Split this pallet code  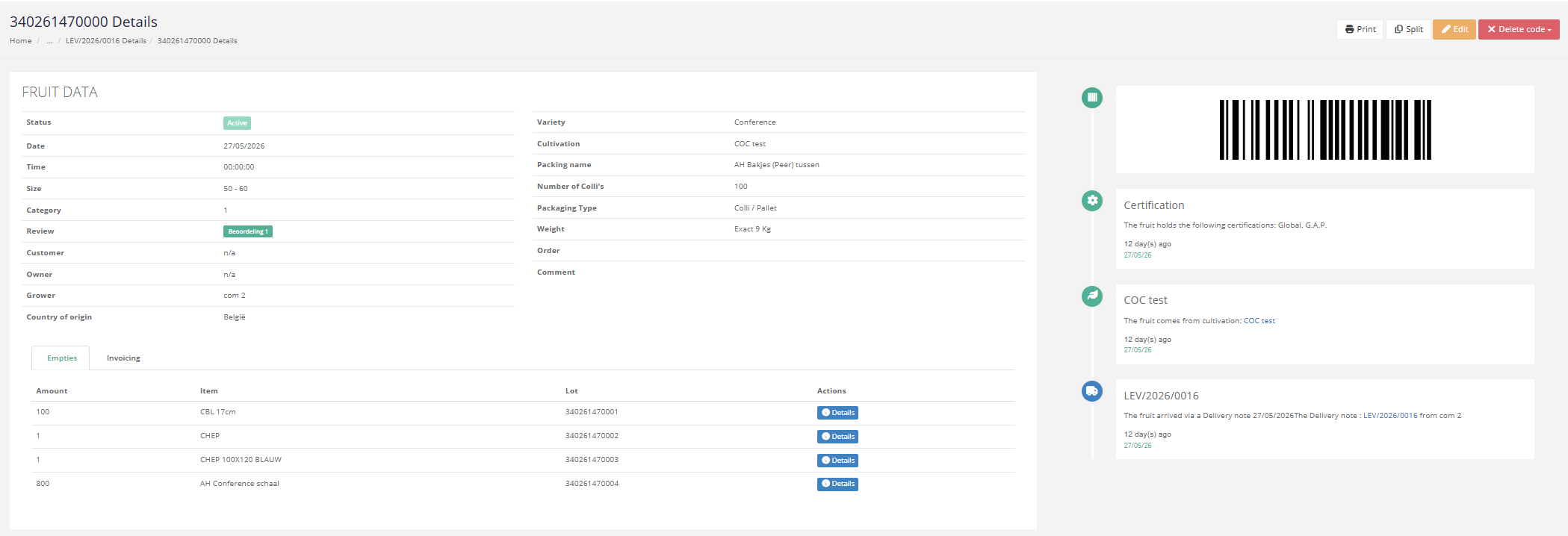point(1408,29)
